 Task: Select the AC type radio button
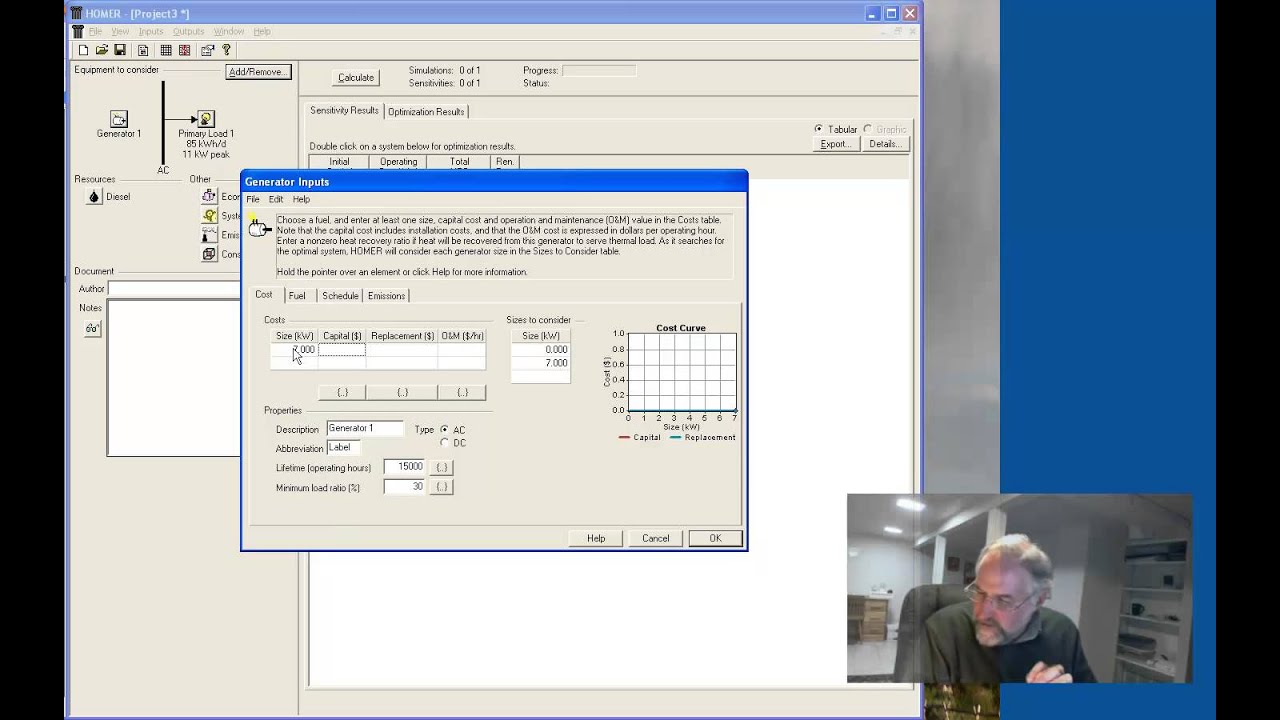click(x=444, y=429)
